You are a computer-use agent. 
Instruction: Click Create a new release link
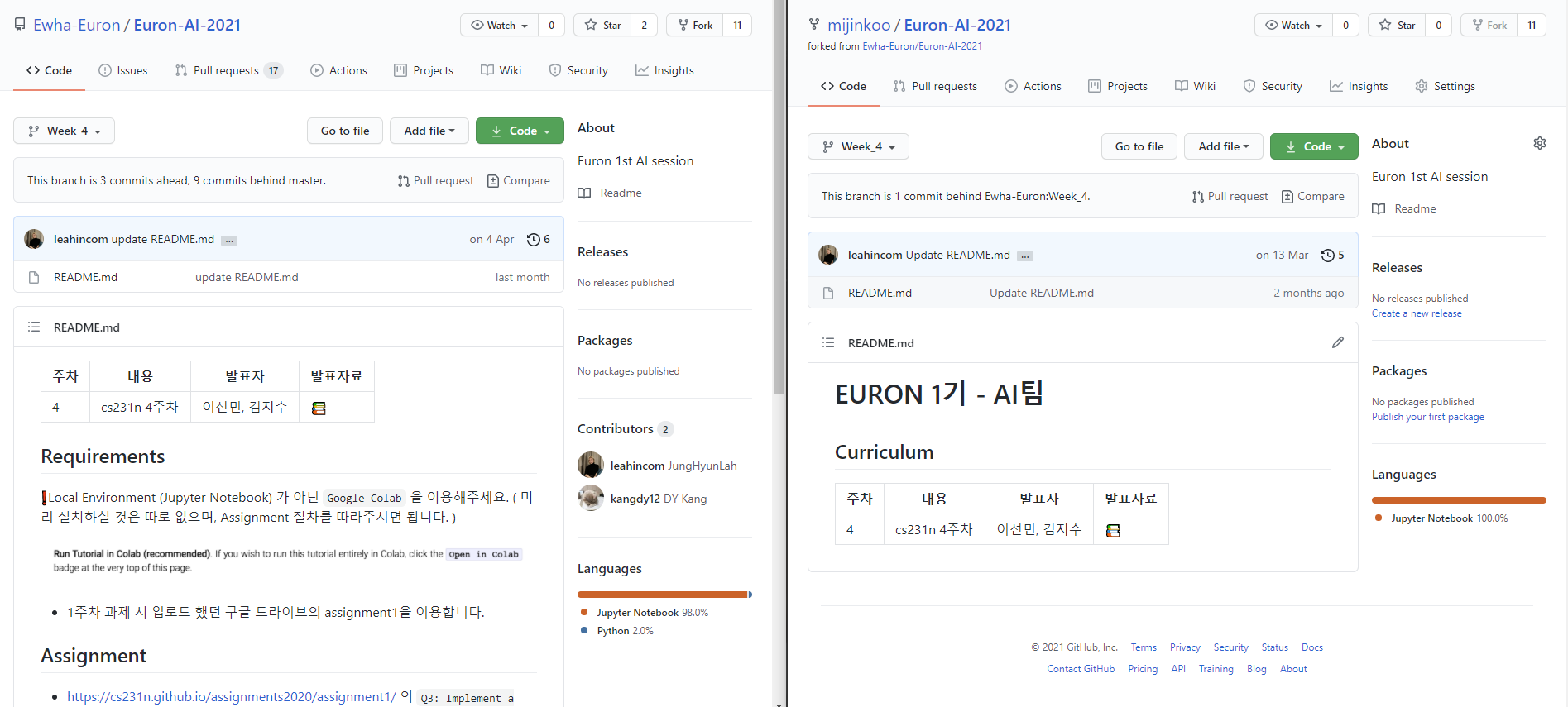click(x=1417, y=313)
